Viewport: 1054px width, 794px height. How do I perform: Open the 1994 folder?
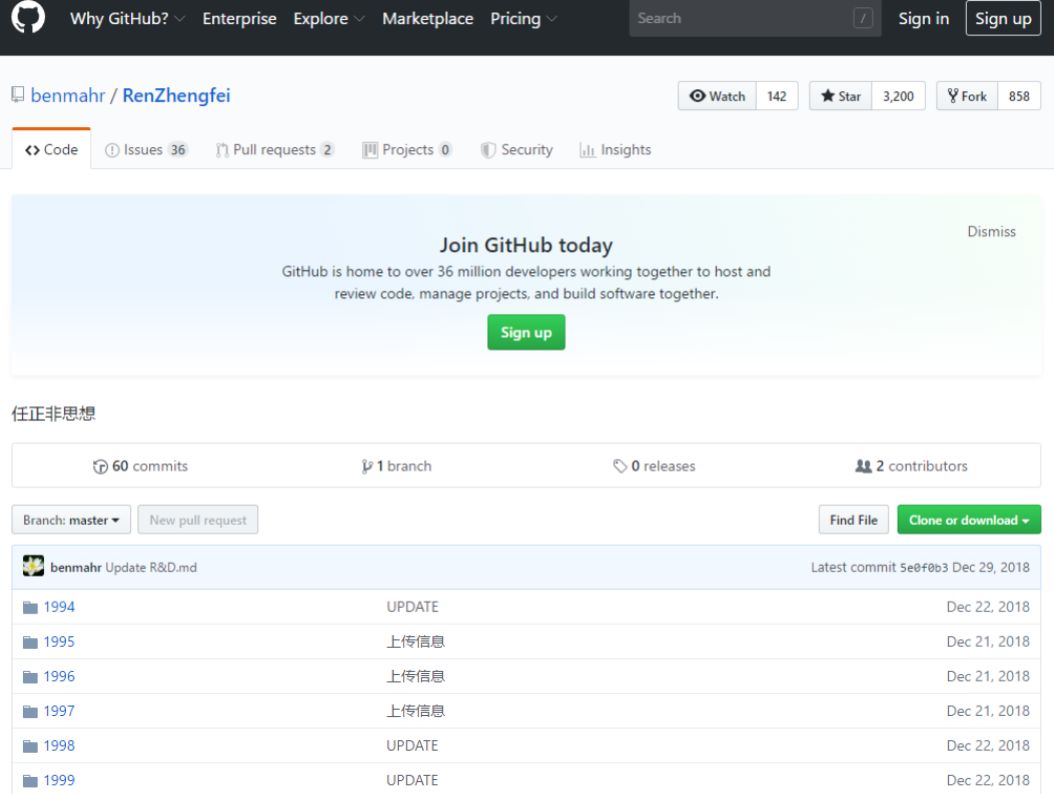click(59, 607)
